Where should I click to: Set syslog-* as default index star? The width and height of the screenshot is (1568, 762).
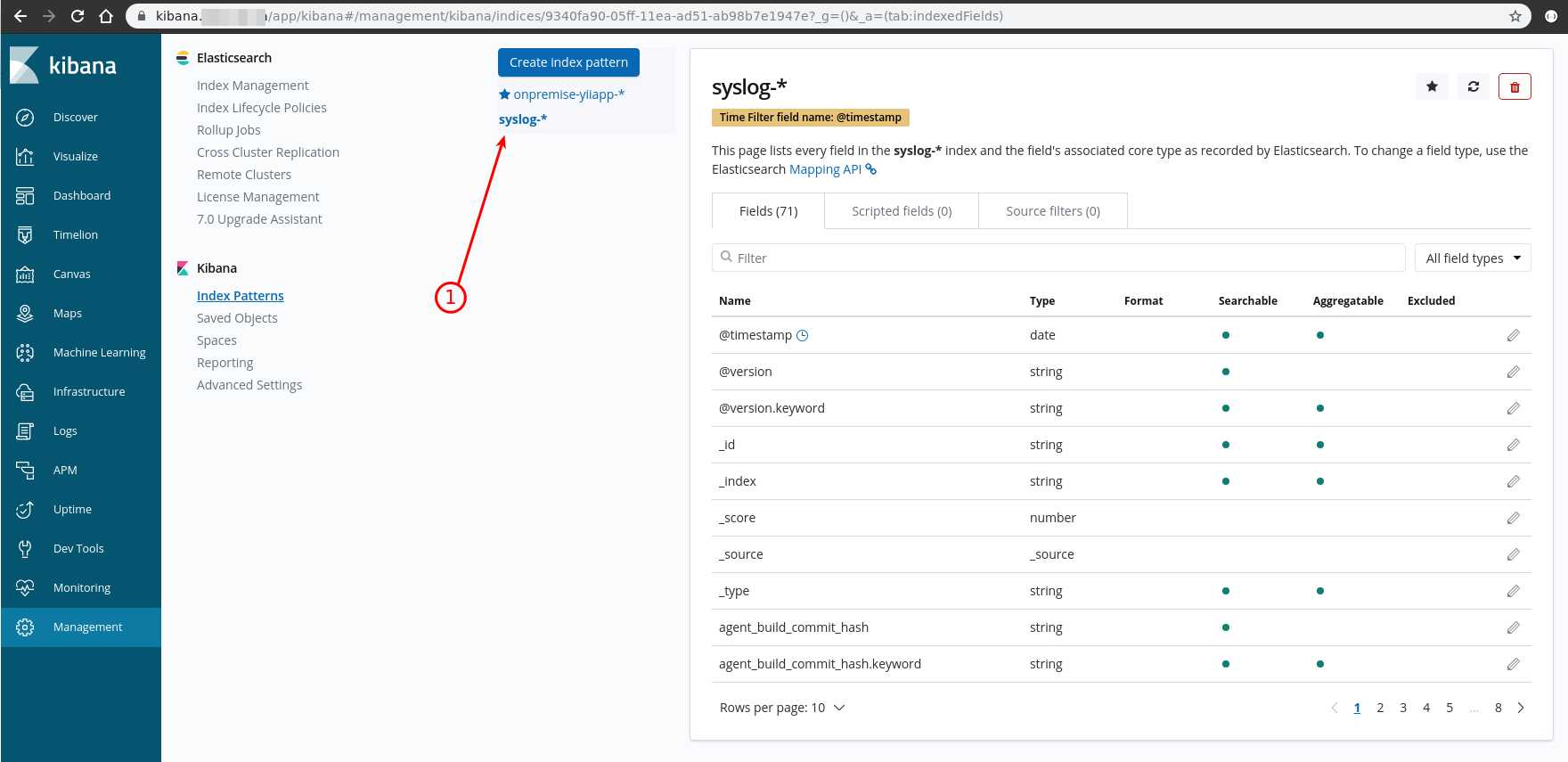(1432, 86)
